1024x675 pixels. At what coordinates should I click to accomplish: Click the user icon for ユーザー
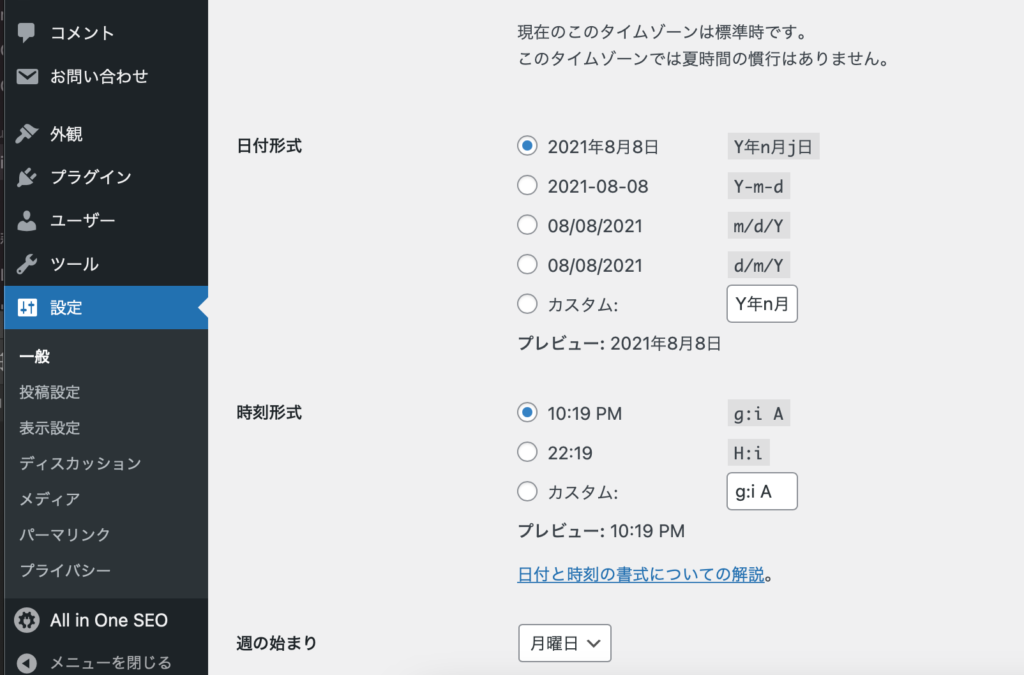[x=27, y=221]
